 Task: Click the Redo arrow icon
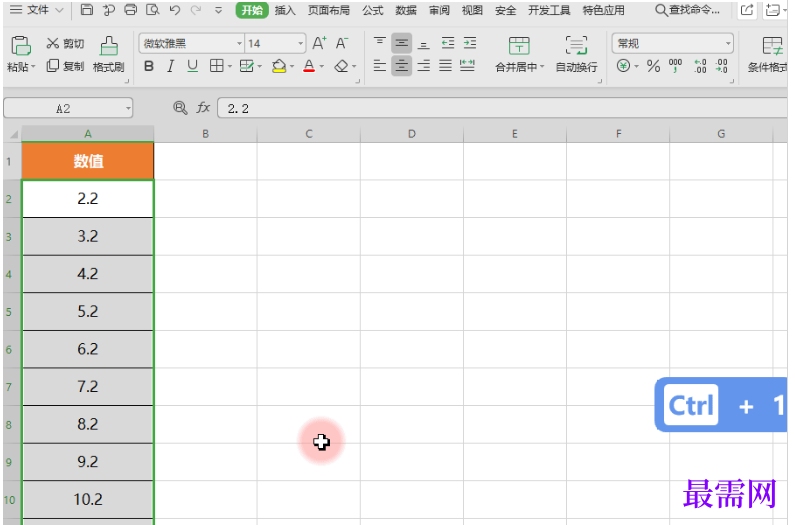coord(196,10)
